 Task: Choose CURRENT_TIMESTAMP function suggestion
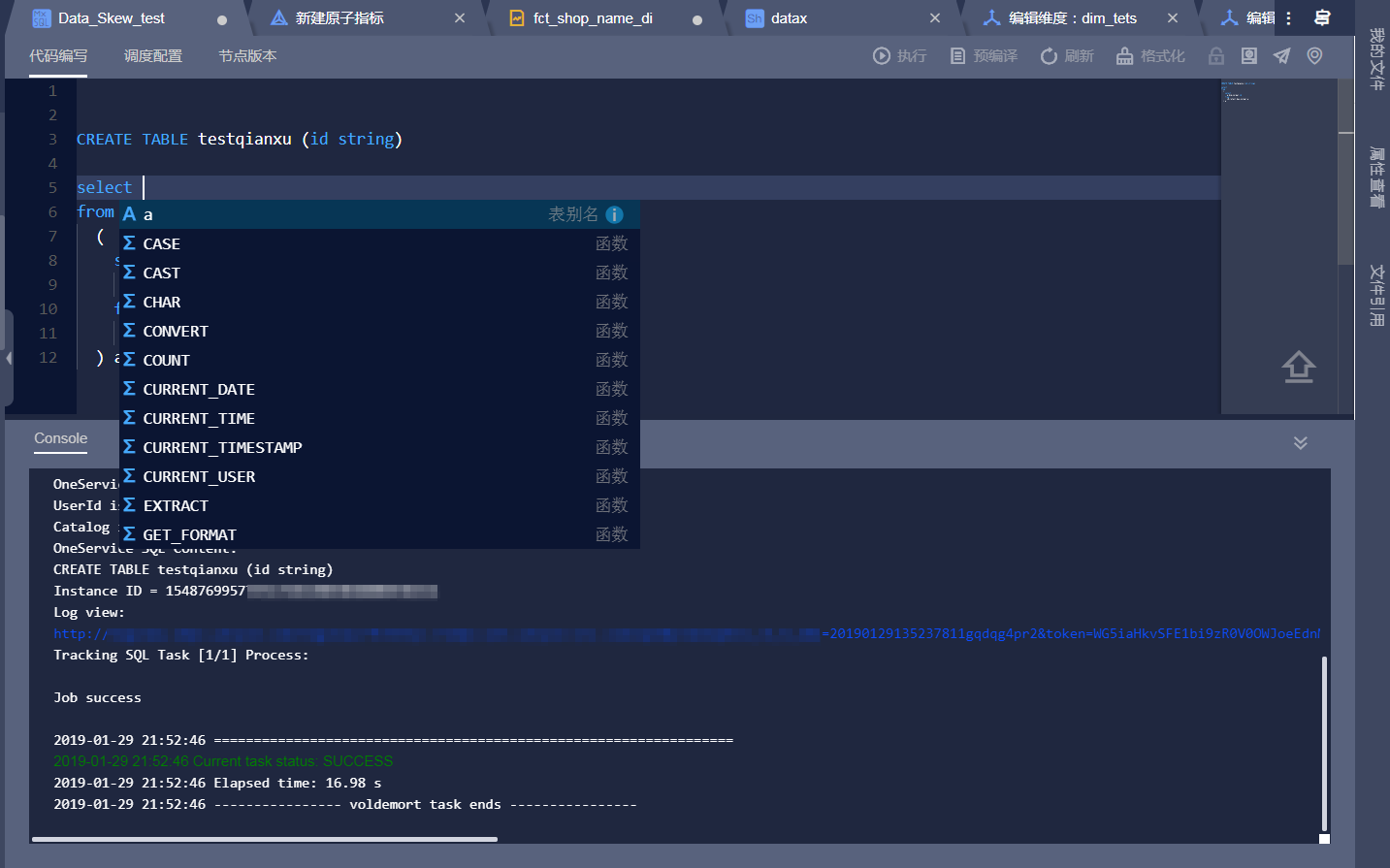pos(379,447)
